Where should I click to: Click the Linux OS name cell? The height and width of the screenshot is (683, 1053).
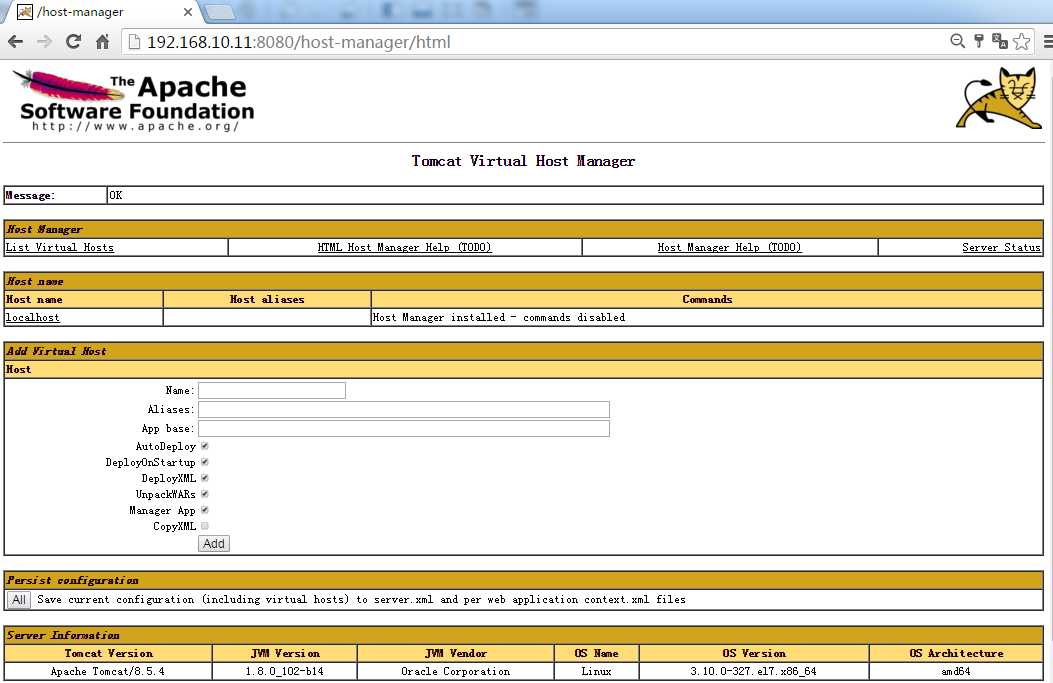tap(596, 671)
